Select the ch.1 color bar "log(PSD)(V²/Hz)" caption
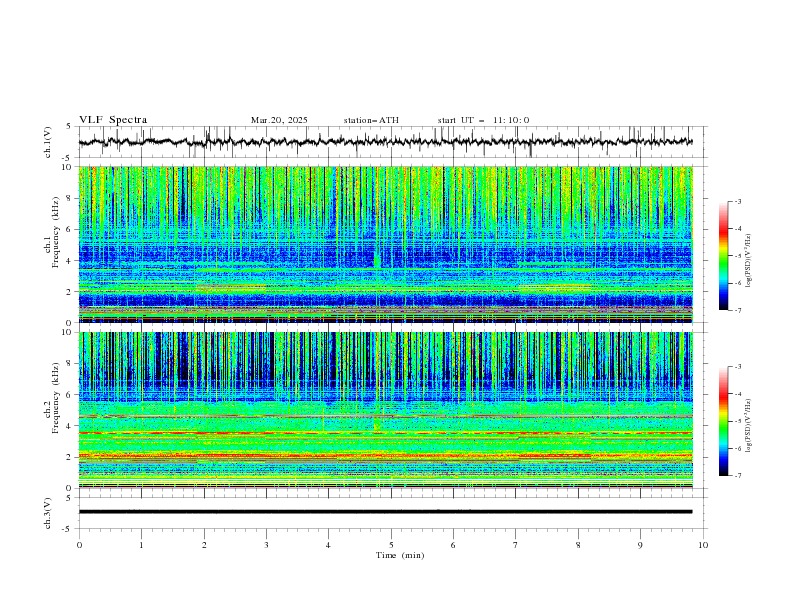 (x=748, y=261)
